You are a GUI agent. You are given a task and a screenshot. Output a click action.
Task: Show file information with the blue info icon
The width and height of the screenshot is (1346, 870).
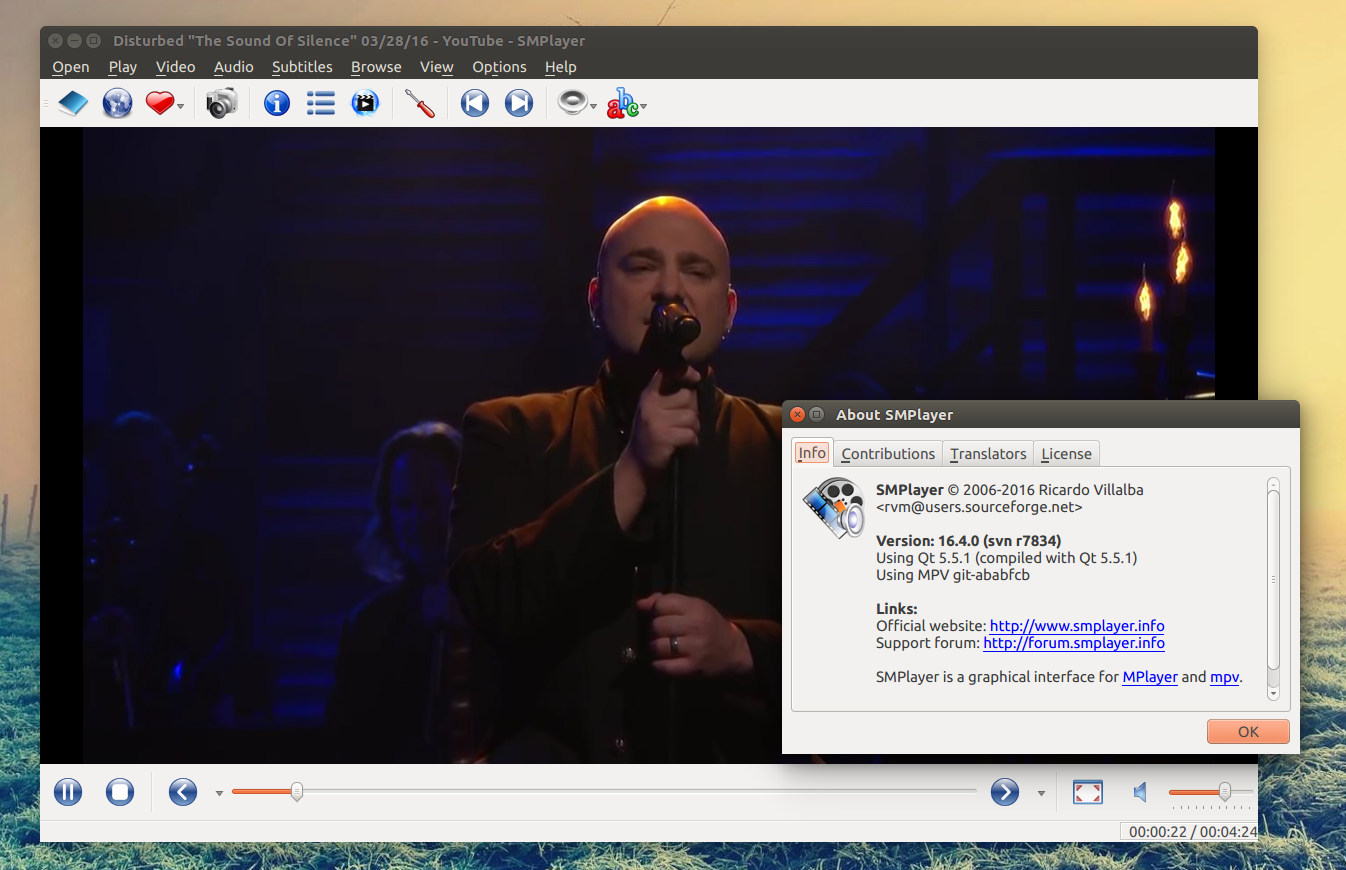277,103
